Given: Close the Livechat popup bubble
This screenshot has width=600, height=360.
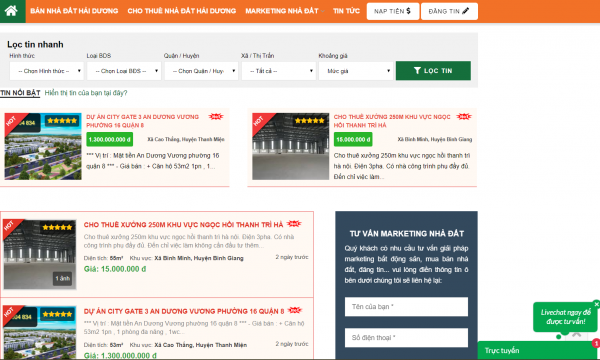Looking at the screenshot, I should pos(596,304).
